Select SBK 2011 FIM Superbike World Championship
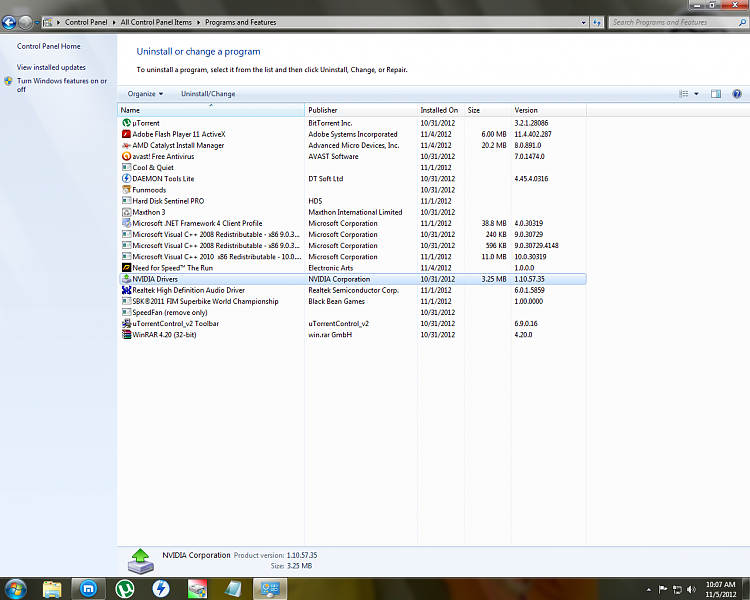Image resolution: width=750 pixels, height=600 pixels. pyautogui.click(x=352, y=301)
